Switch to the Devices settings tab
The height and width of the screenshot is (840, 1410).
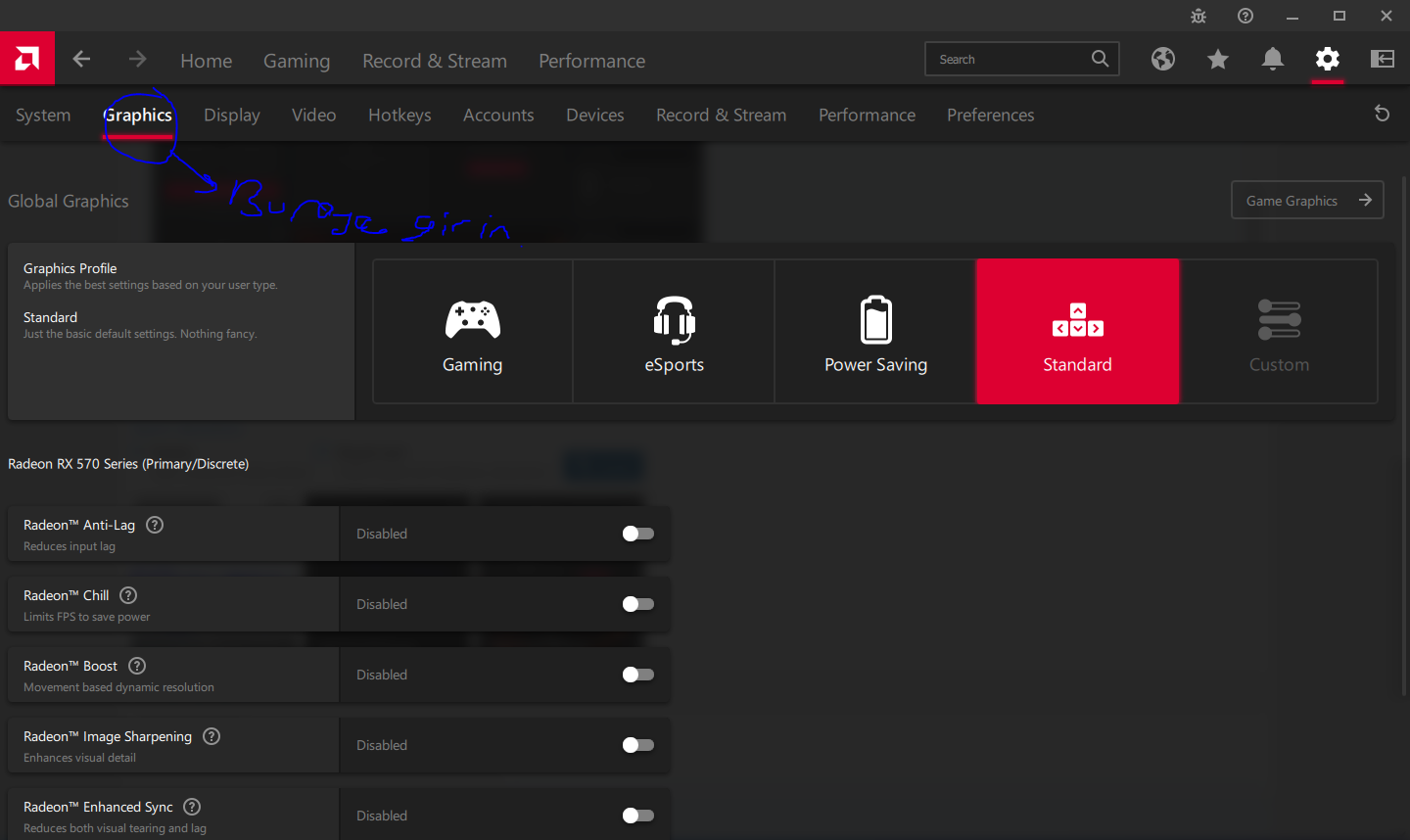pyautogui.click(x=595, y=116)
